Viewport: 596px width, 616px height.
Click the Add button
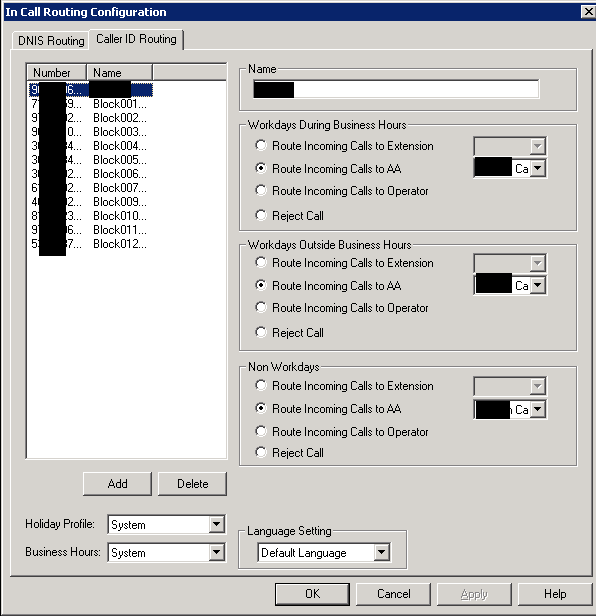tap(117, 484)
